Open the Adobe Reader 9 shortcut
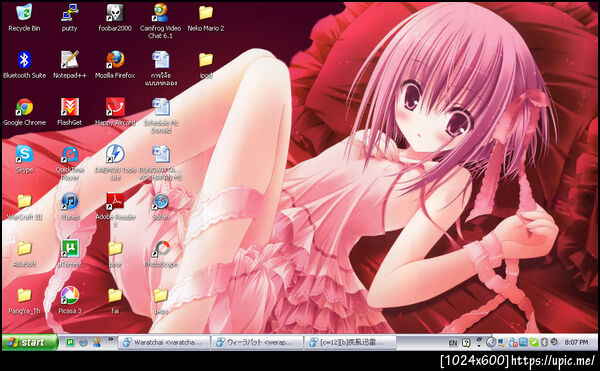 click(115, 210)
